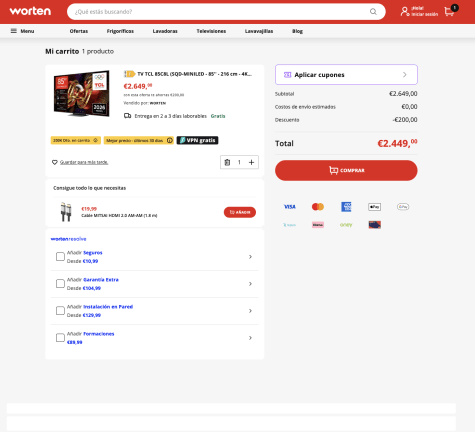Click the Oney payment icon
This screenshot has width=475, height=432.
pos(346,225)
